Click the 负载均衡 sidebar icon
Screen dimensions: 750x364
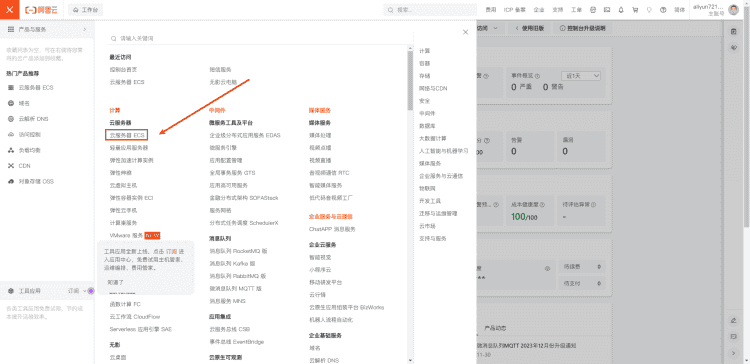point(11,150)
